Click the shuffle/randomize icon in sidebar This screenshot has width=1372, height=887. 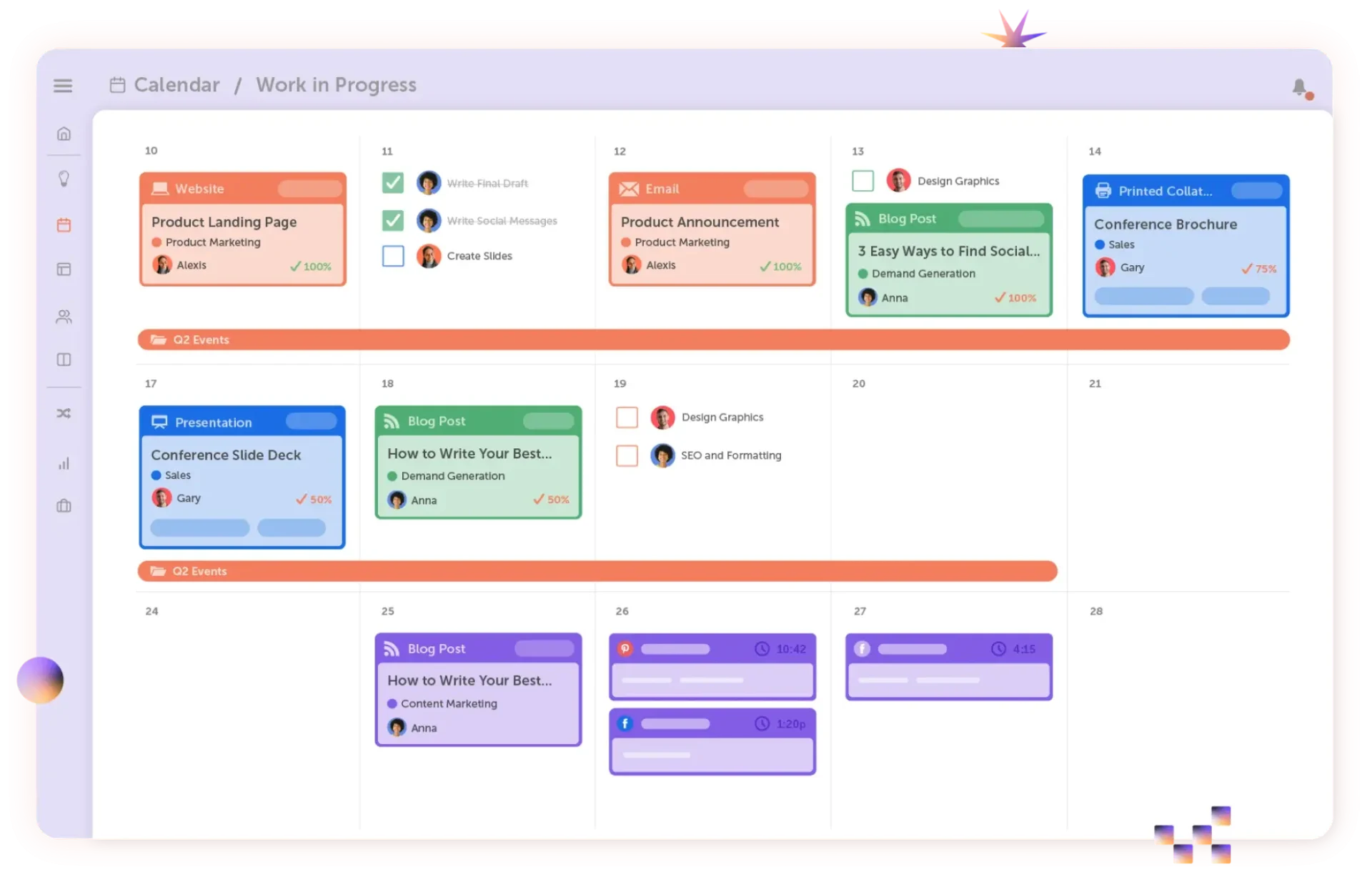pyautogui.click(x=65, y=413)
